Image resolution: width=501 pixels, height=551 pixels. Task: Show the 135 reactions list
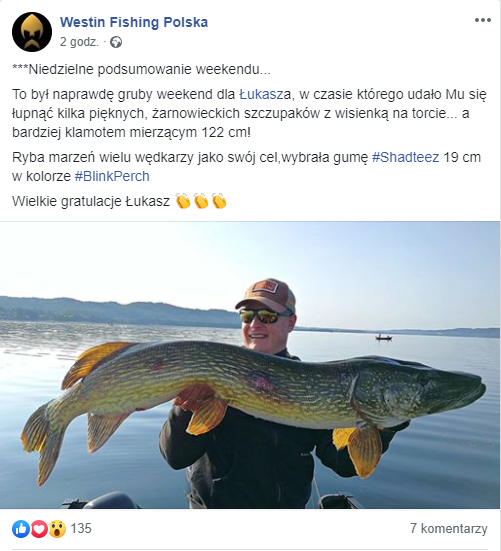pos(81,529)
